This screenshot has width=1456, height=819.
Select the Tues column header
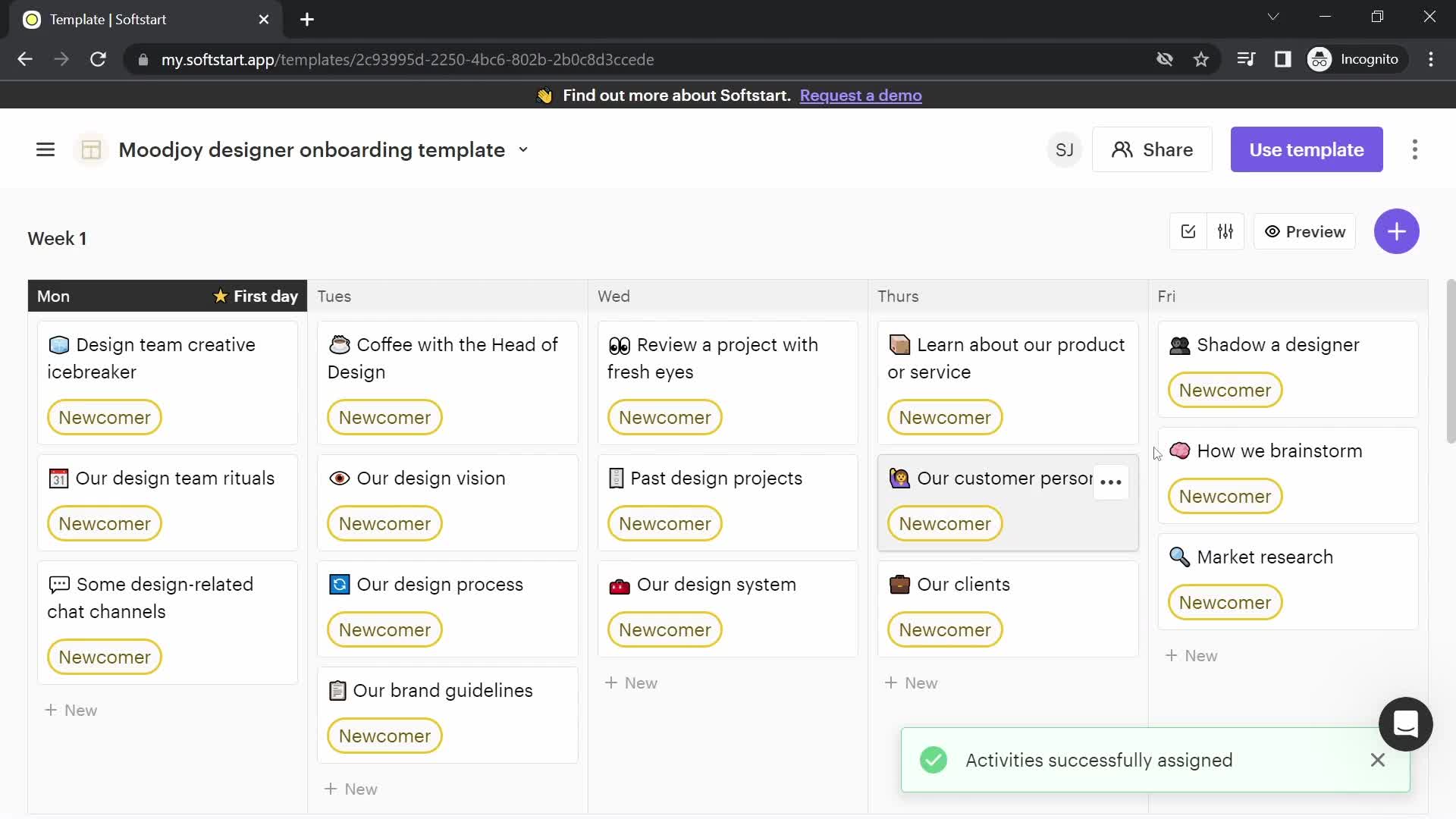click(447, 296)
